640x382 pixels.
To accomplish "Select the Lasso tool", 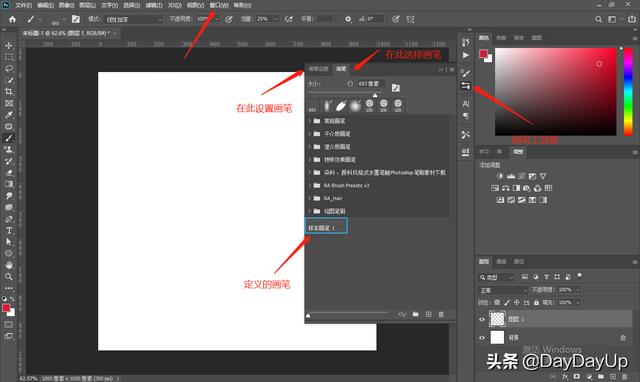I will click(9, 68).
